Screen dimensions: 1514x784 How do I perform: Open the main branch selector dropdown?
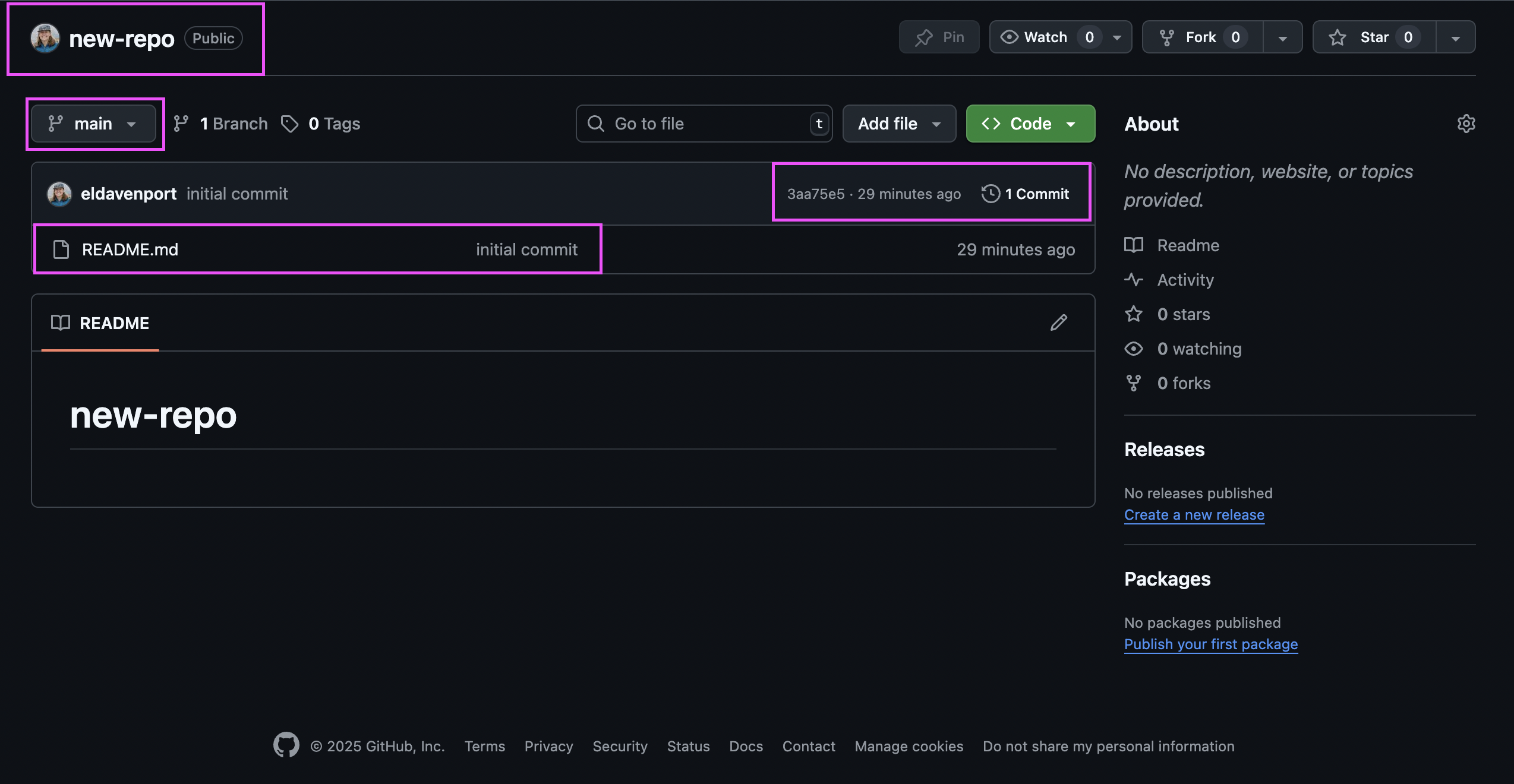pyautogui.click(x=93, y=124)
